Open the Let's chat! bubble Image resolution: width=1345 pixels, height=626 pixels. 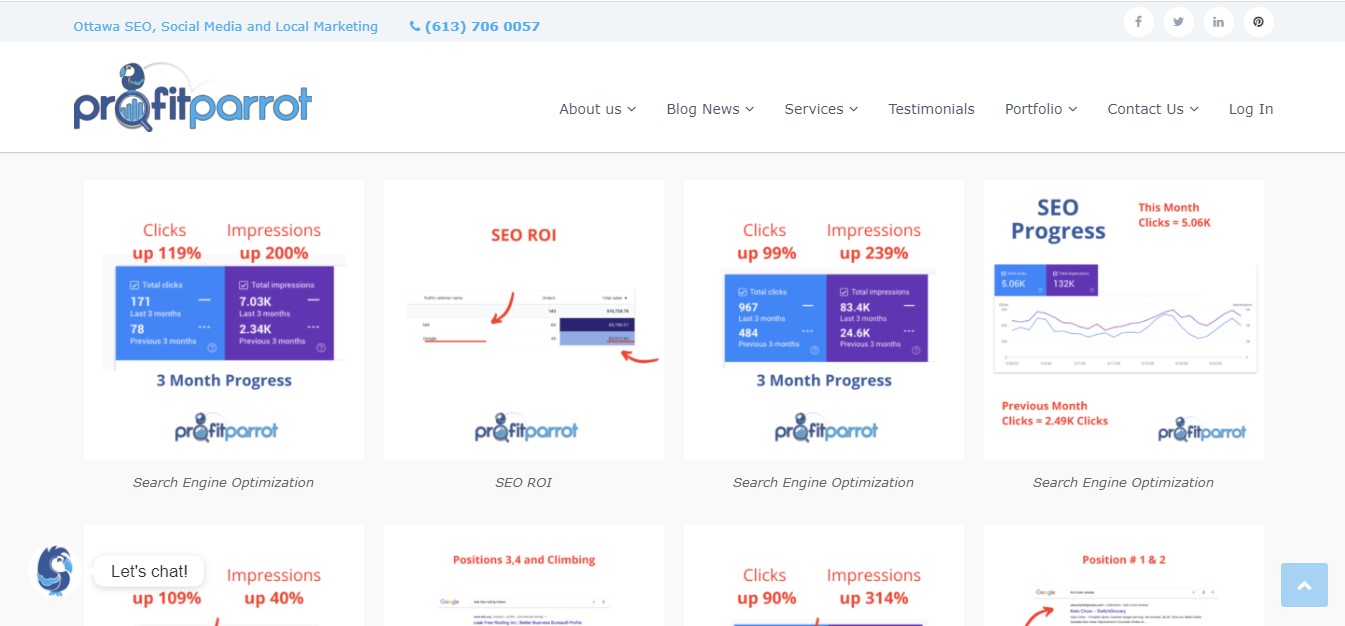pos(149,571)
